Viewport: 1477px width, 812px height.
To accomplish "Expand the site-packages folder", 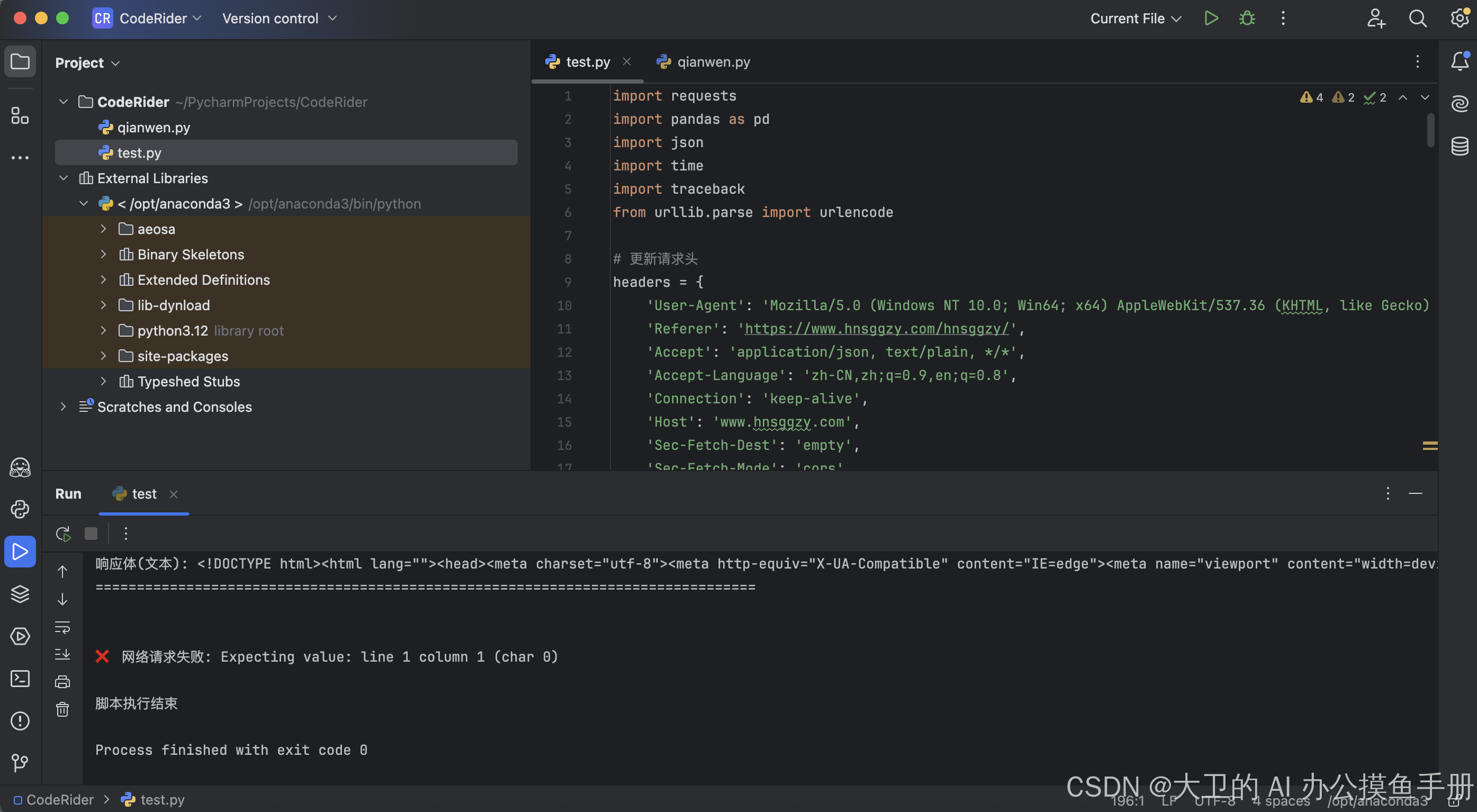I will click(x=103, y=356).
